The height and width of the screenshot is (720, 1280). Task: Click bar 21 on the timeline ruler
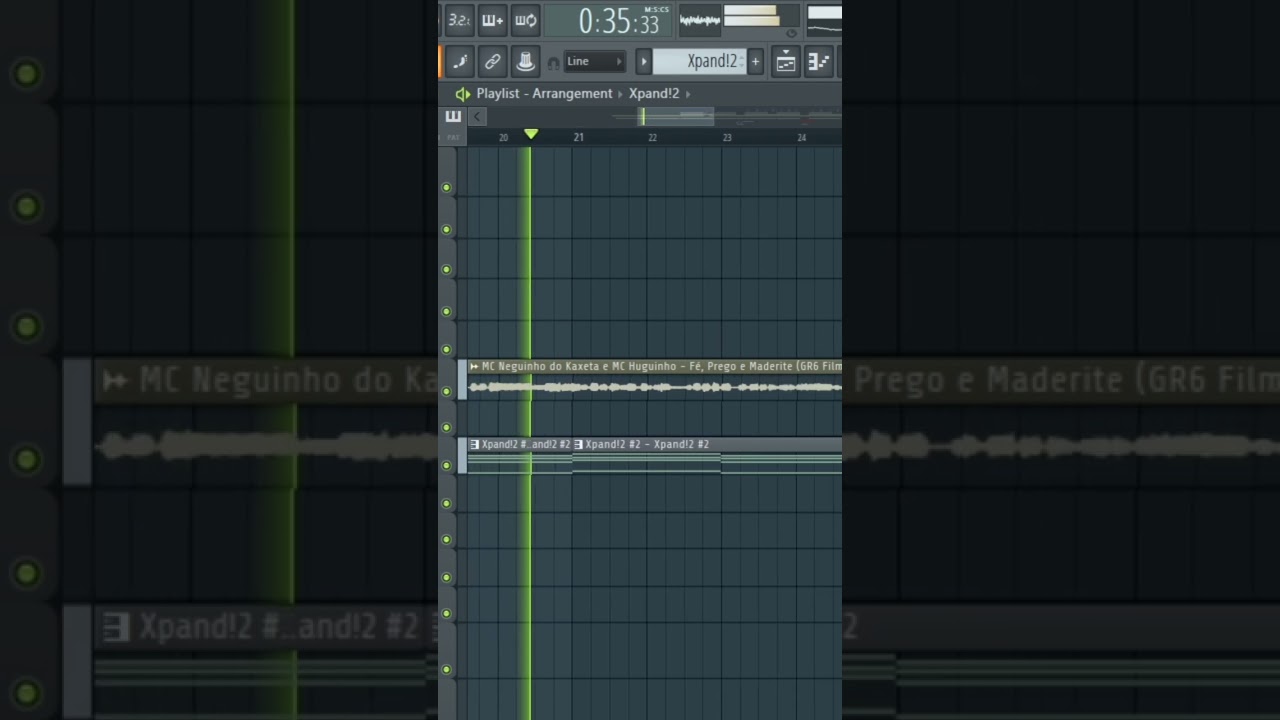578,137
